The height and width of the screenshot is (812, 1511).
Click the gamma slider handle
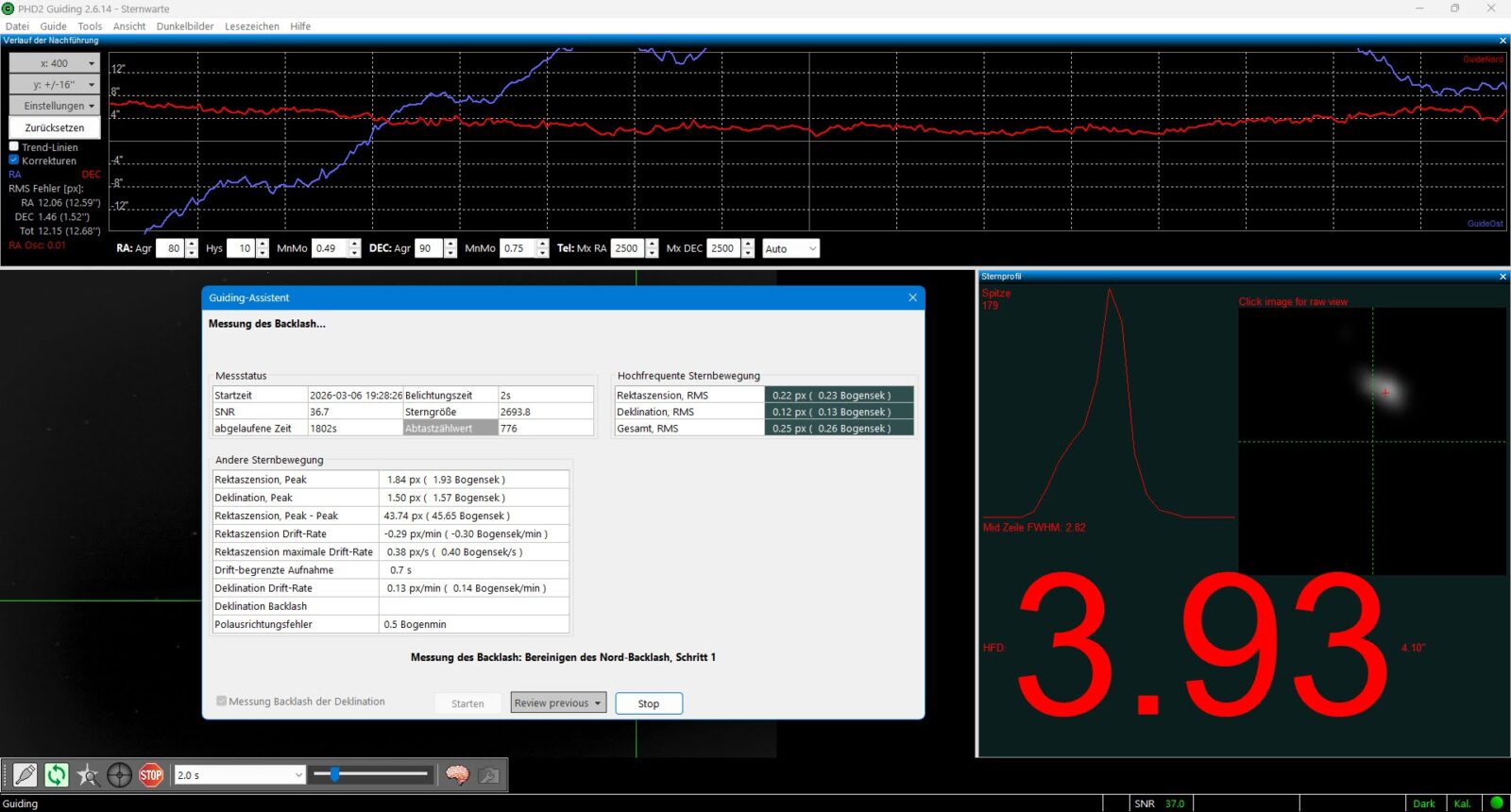(x=334, y=774)
